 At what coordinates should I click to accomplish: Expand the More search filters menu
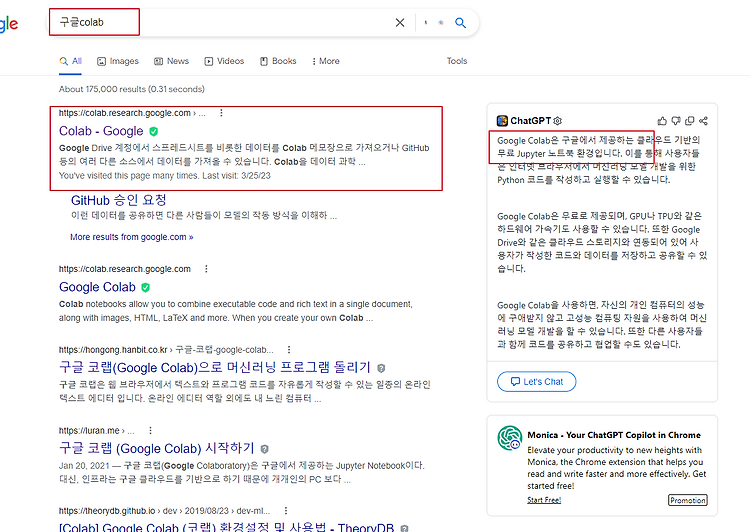point(326,61)
